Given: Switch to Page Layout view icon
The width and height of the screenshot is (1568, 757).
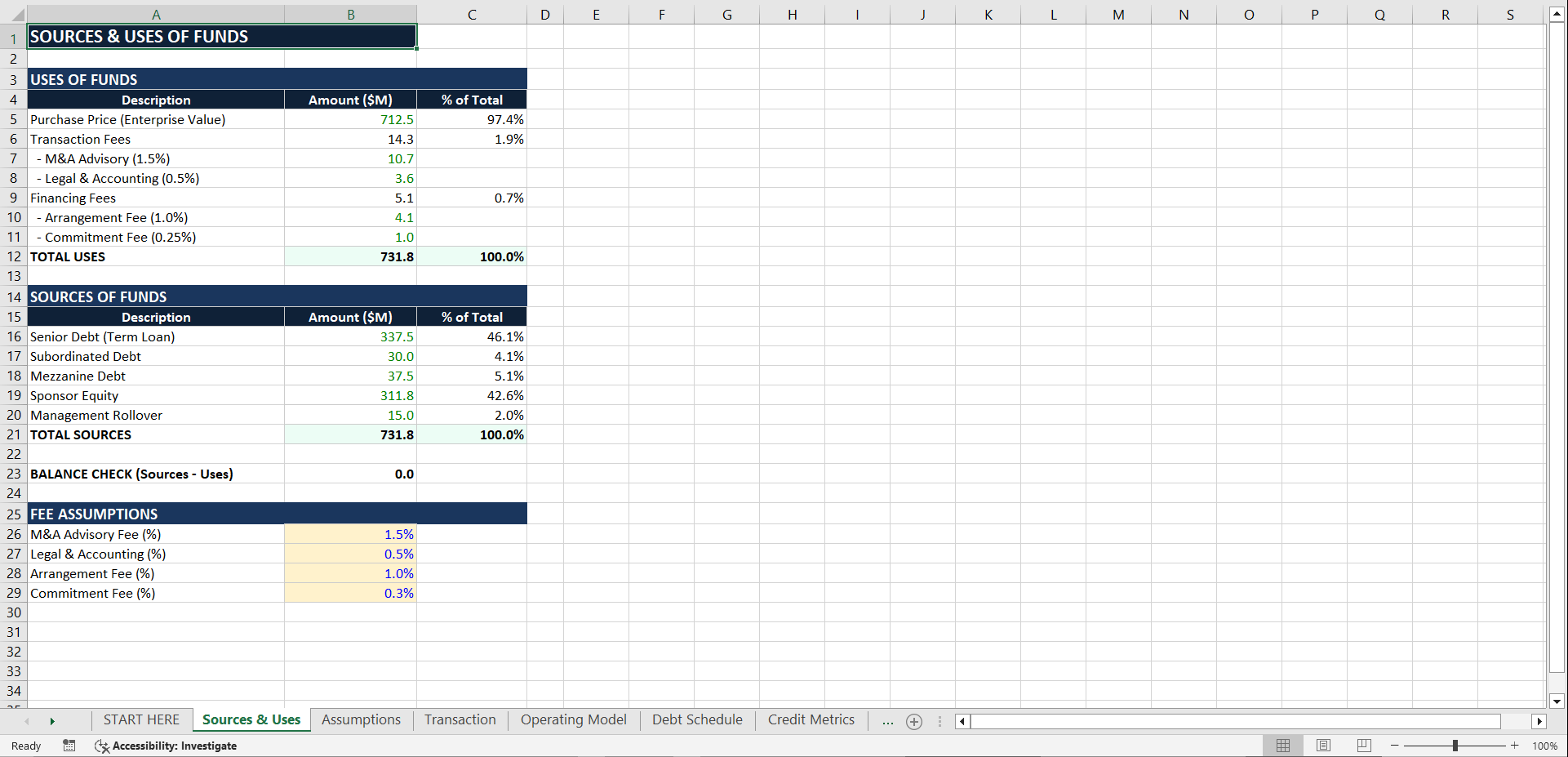Looking at the screenshot, I should 1323,746.
